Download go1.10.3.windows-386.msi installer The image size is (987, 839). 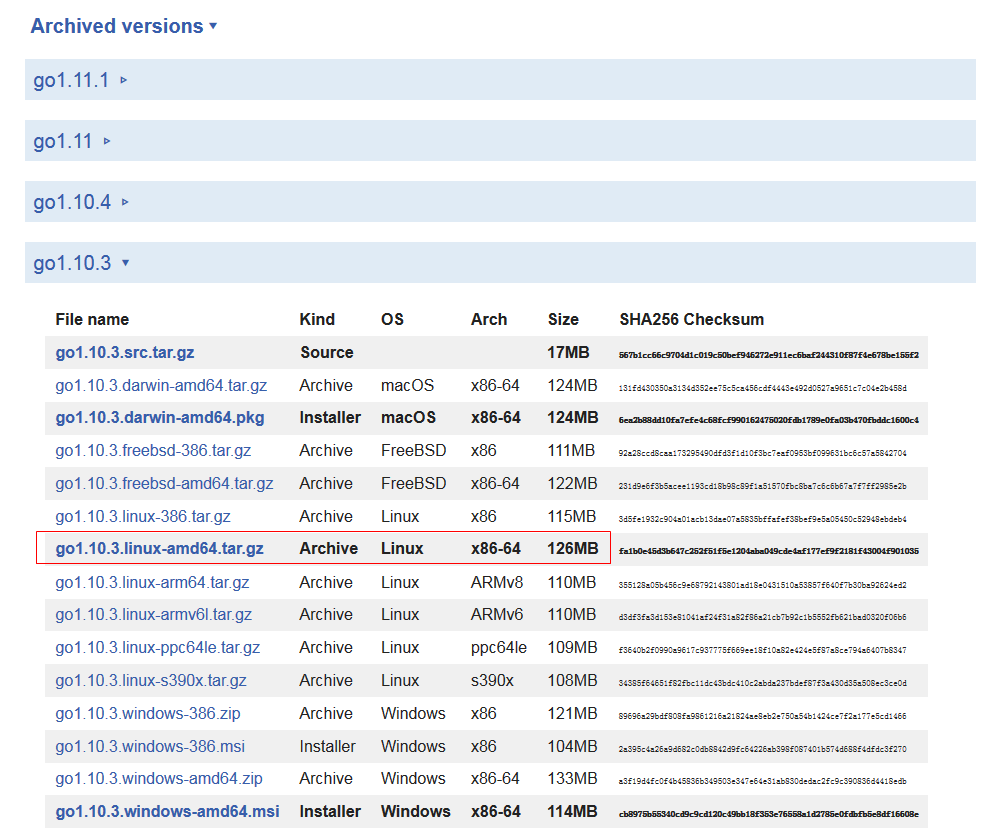[150, 746]
